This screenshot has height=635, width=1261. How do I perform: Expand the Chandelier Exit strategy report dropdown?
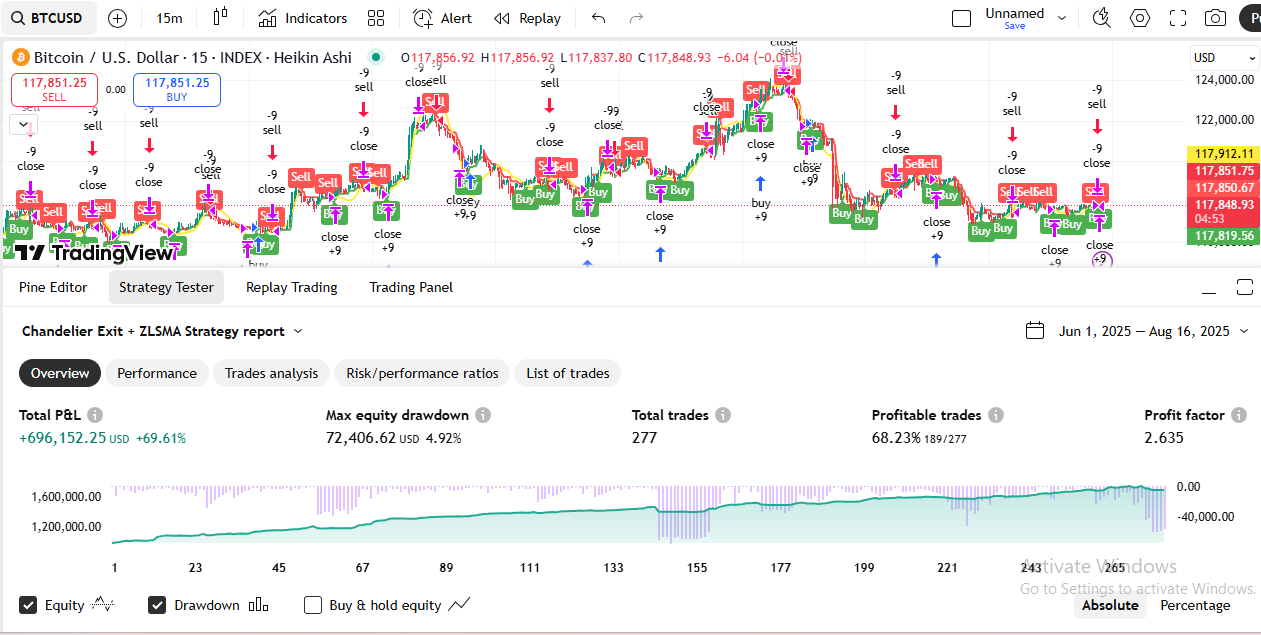click(163, 331)
